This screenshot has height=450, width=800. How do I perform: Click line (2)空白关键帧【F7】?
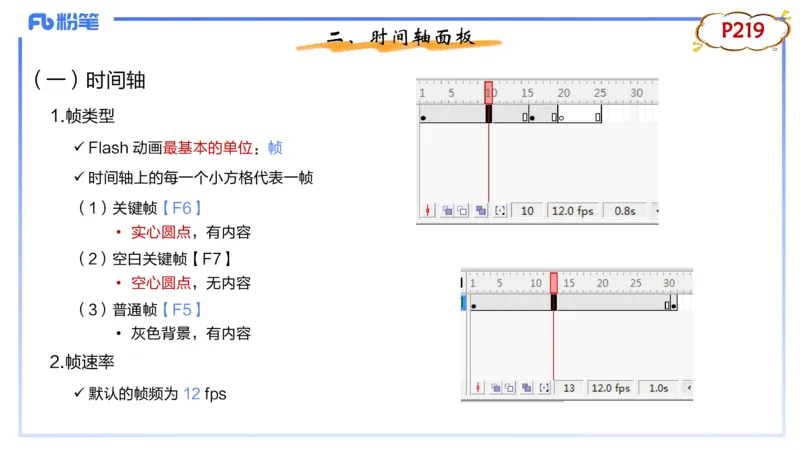pos(155,259)
